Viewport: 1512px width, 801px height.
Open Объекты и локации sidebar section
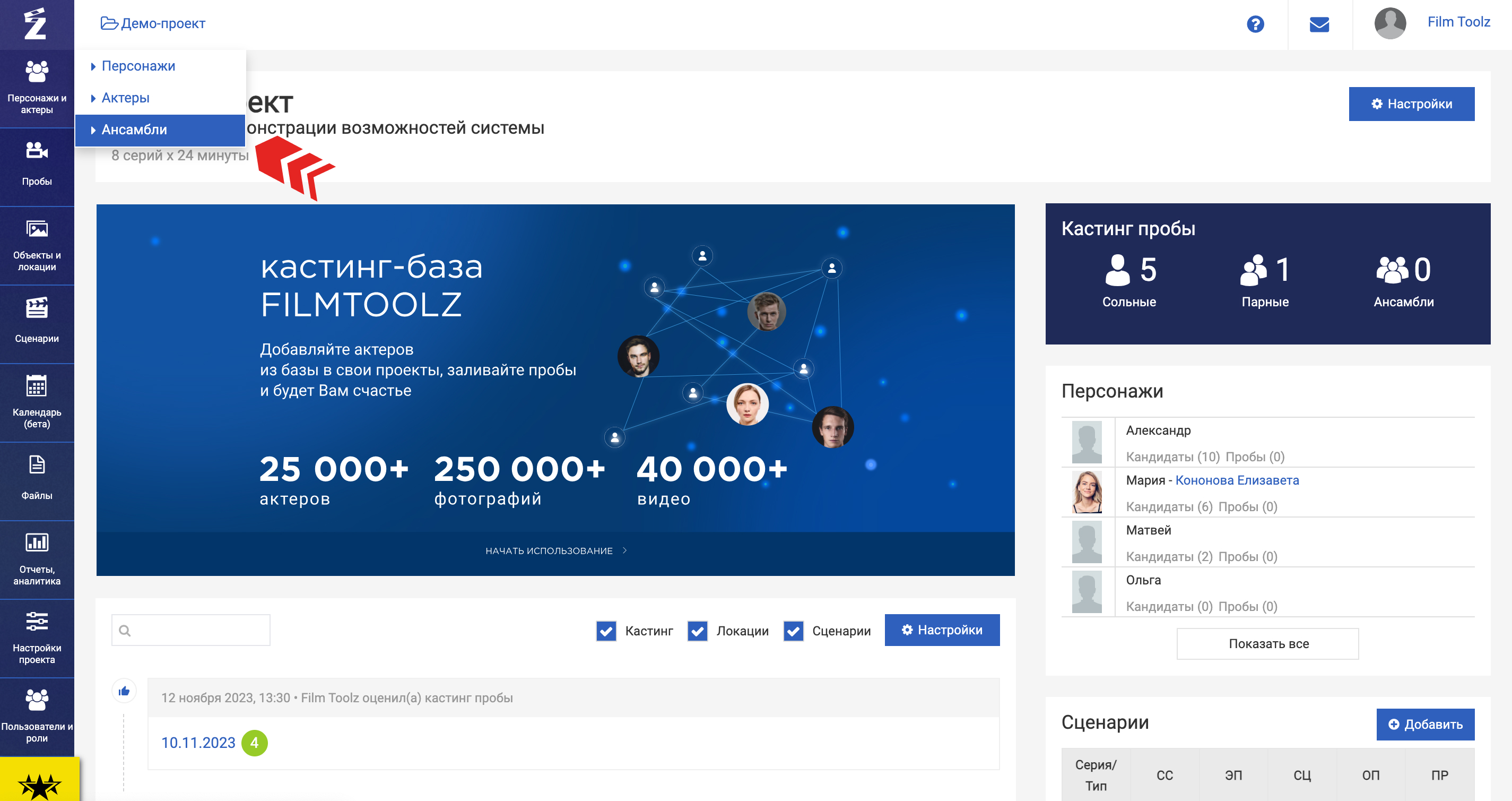pos(37,245)
